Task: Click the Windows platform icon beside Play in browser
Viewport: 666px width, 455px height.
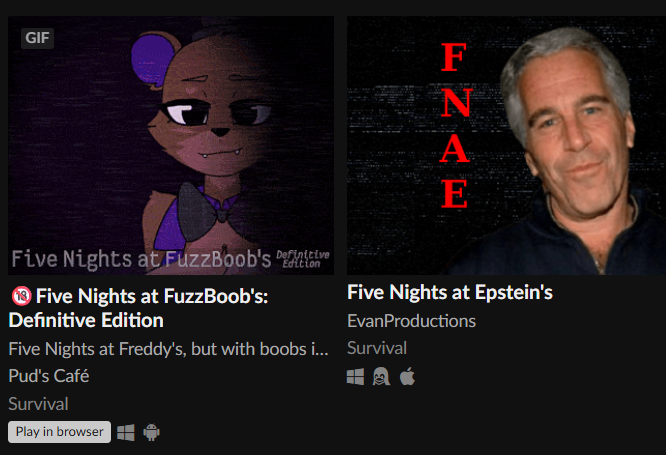Action: 126,432
